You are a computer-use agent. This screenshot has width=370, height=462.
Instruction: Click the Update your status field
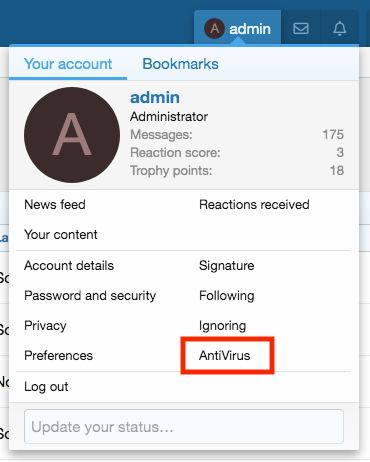tap(184, 427)
